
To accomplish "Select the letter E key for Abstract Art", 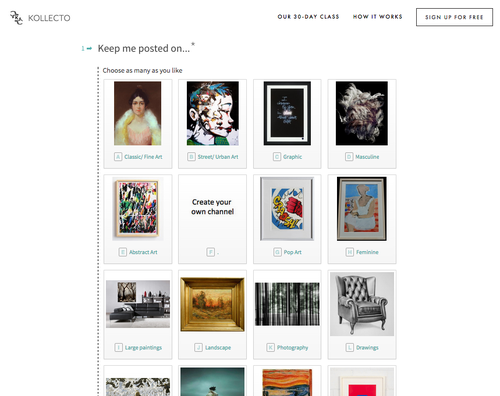I will (123, 252).
